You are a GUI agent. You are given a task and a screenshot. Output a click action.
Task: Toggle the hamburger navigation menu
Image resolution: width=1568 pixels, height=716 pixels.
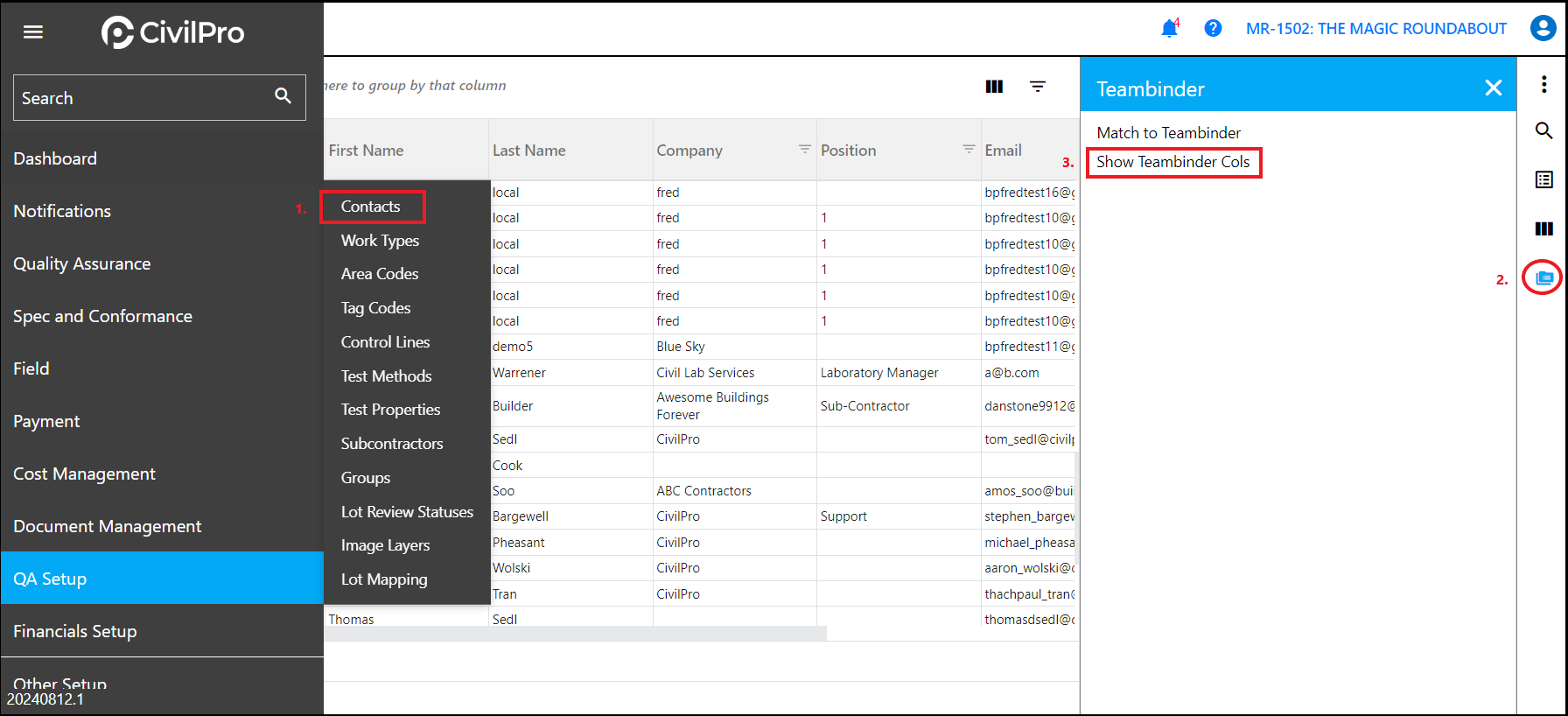(x=33, y=32)
